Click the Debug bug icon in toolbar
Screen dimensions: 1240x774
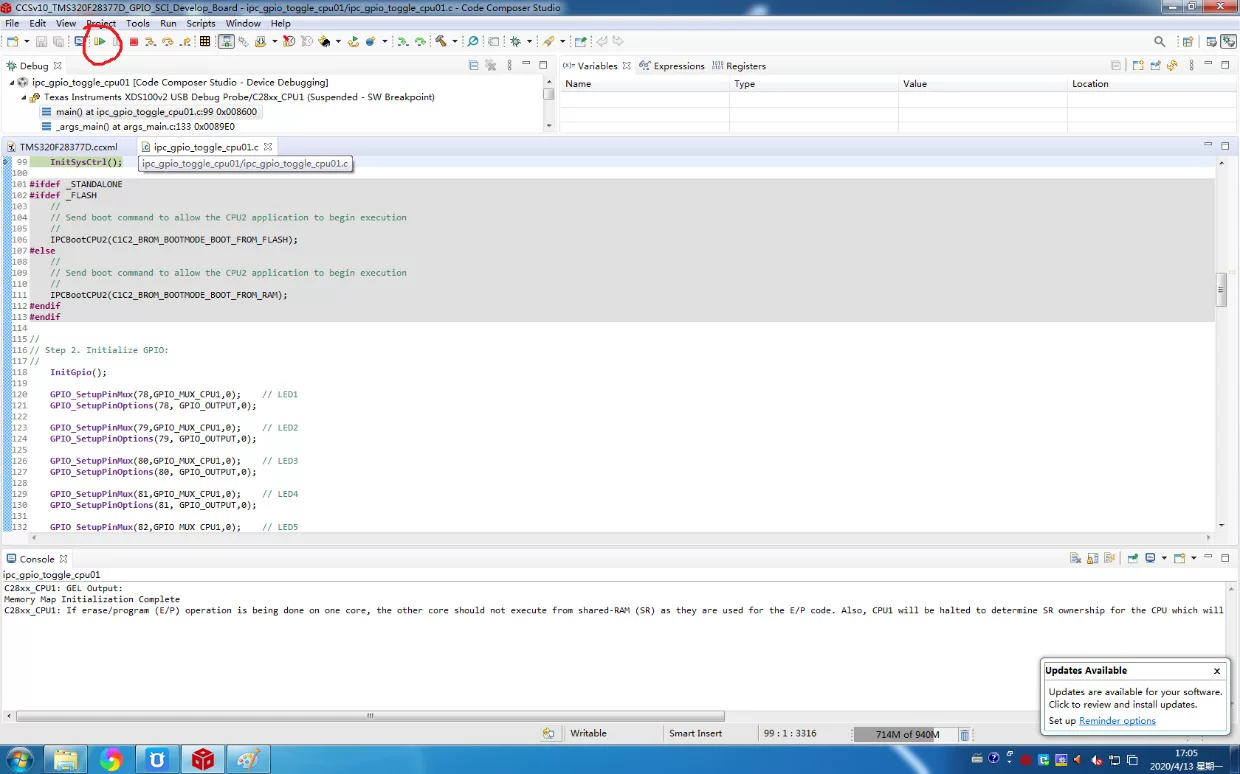516,41
